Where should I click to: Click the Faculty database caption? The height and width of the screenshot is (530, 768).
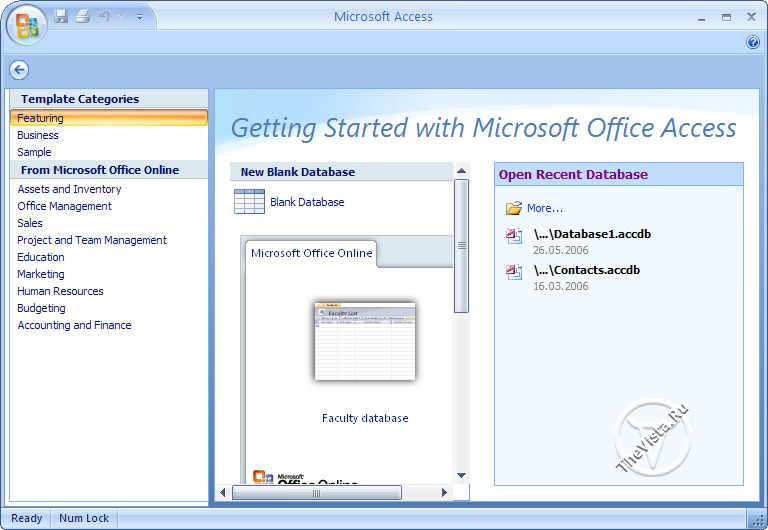(x=365, y=418)
